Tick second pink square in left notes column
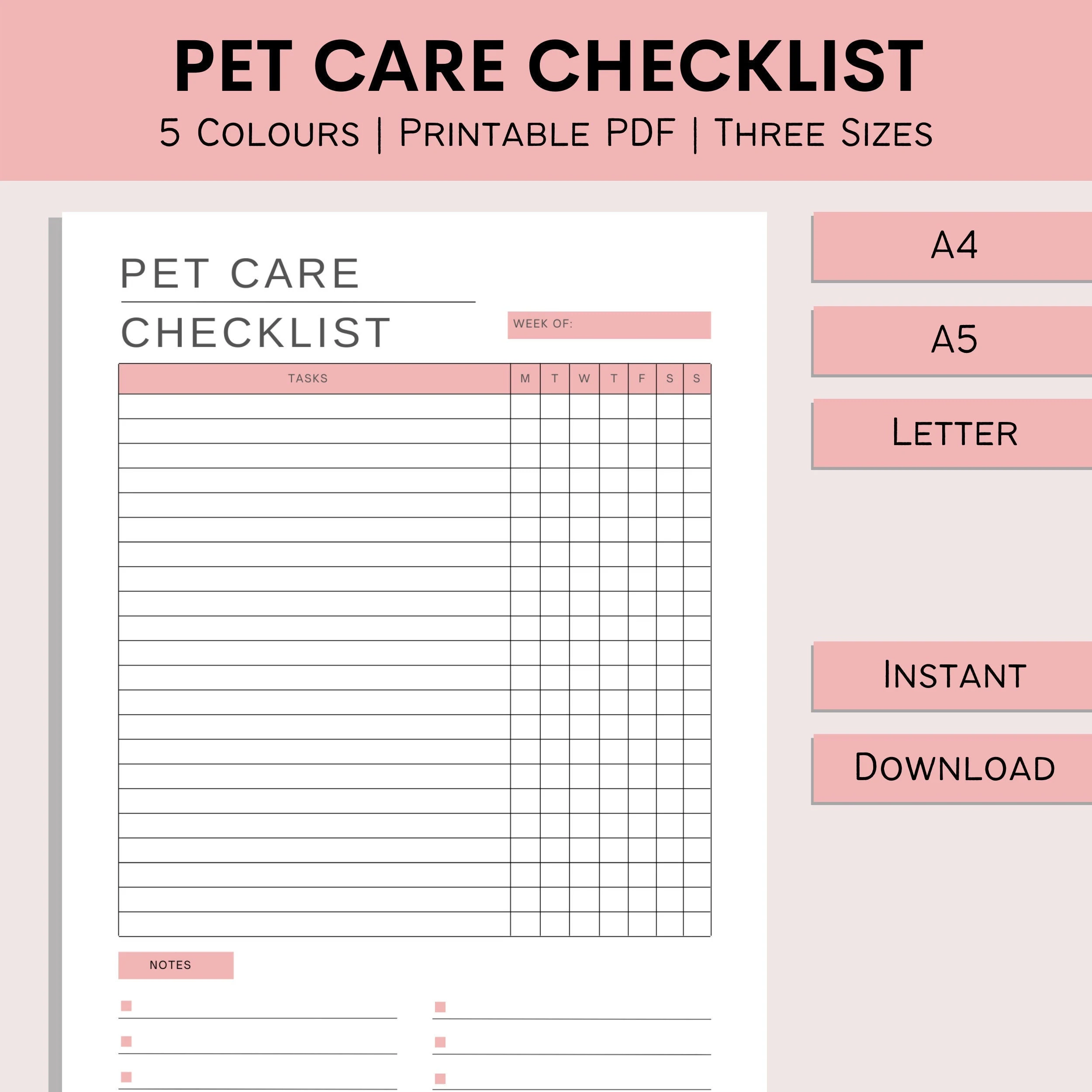The height and width of the screenshot is (1092, 1092). [x=127, y=1041]
